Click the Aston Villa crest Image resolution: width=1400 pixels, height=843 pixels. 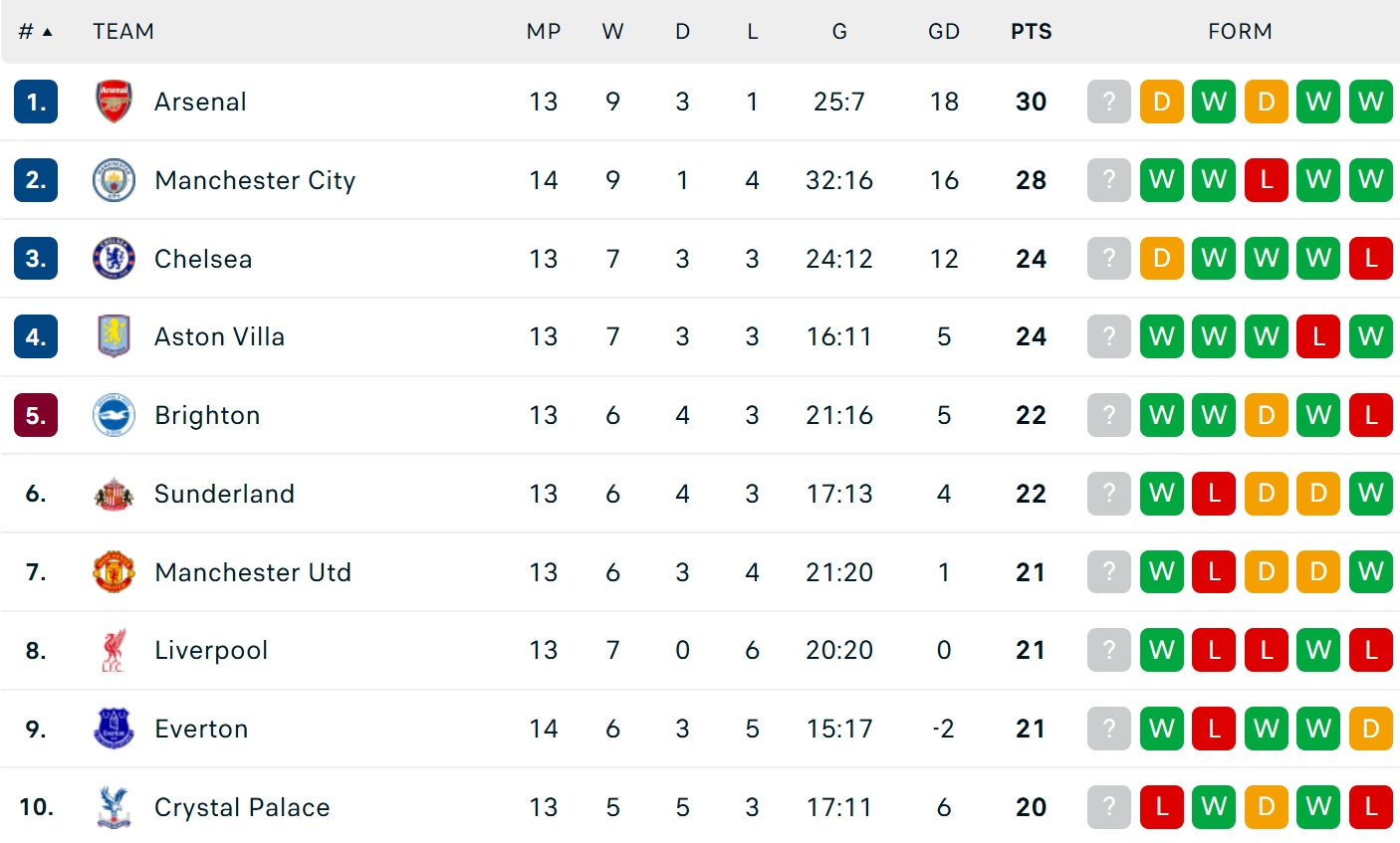coord(114,336)
